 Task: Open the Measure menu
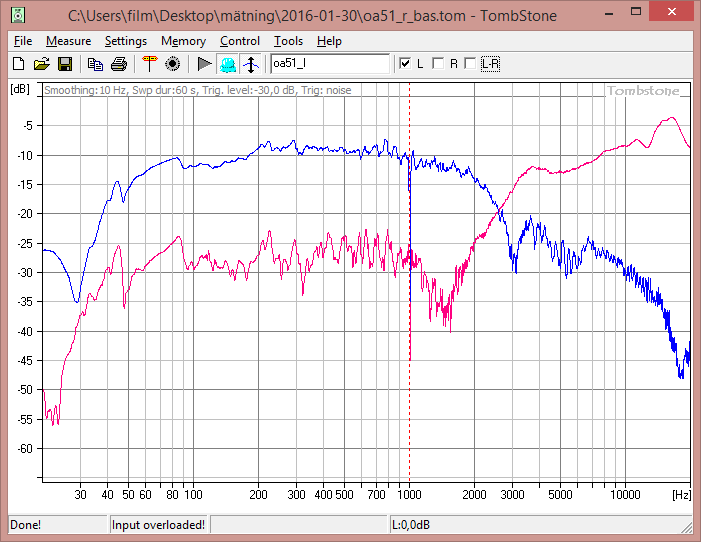pyautogui.click(x=68, y=41)
